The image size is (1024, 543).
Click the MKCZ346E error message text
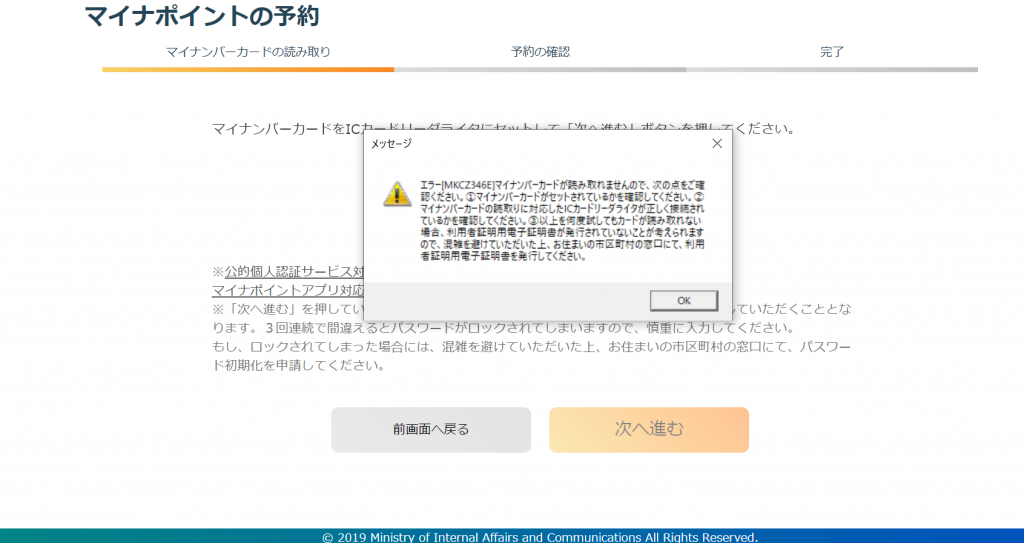tap(562, 221)
